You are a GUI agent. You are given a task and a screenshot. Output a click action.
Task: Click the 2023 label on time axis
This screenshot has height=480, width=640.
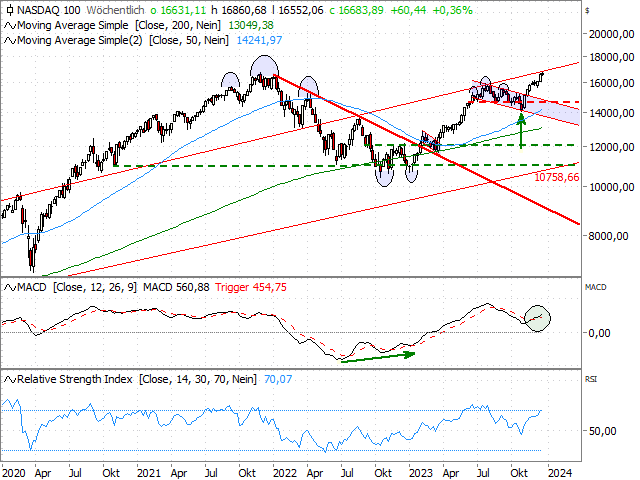pyautogui.click(x=420, y=473)
